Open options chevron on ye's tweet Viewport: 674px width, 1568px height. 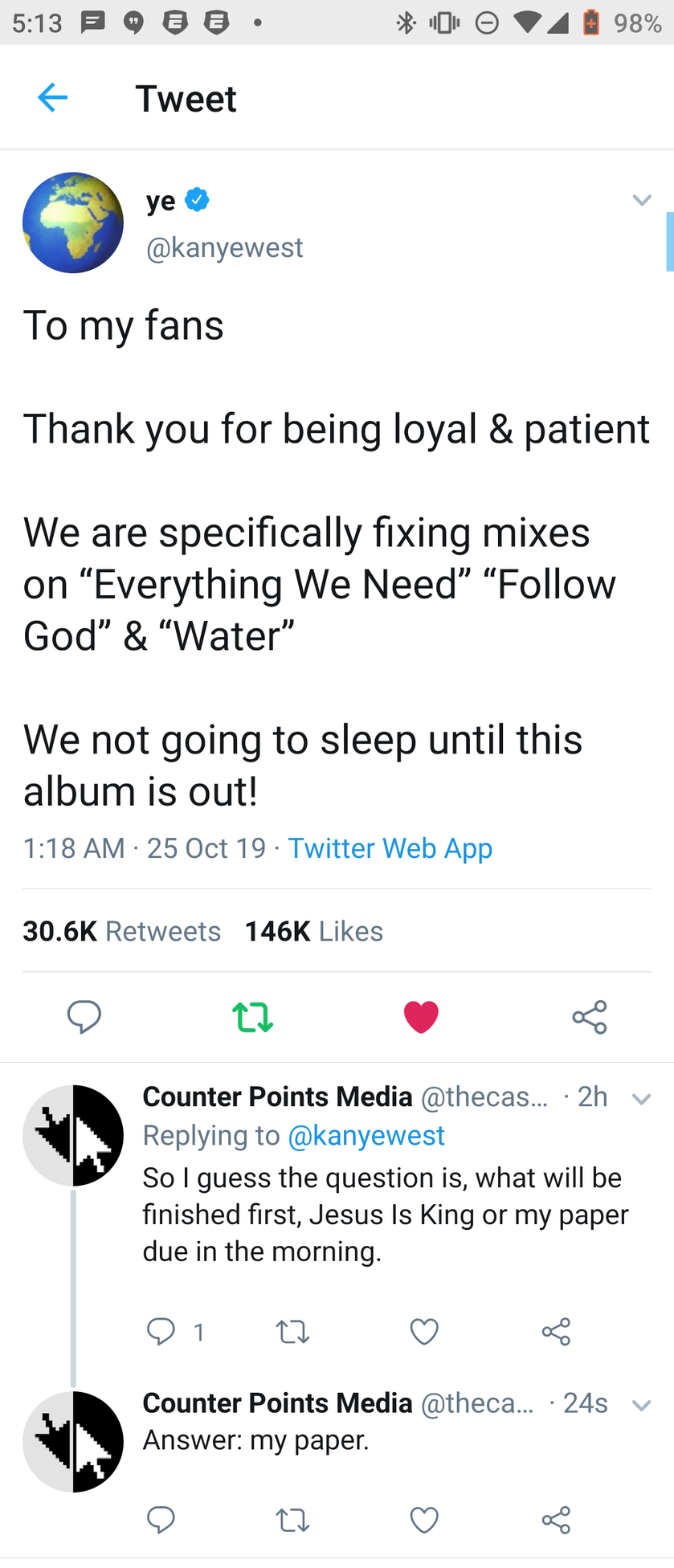pyautogui.click(x=641, y=200)
